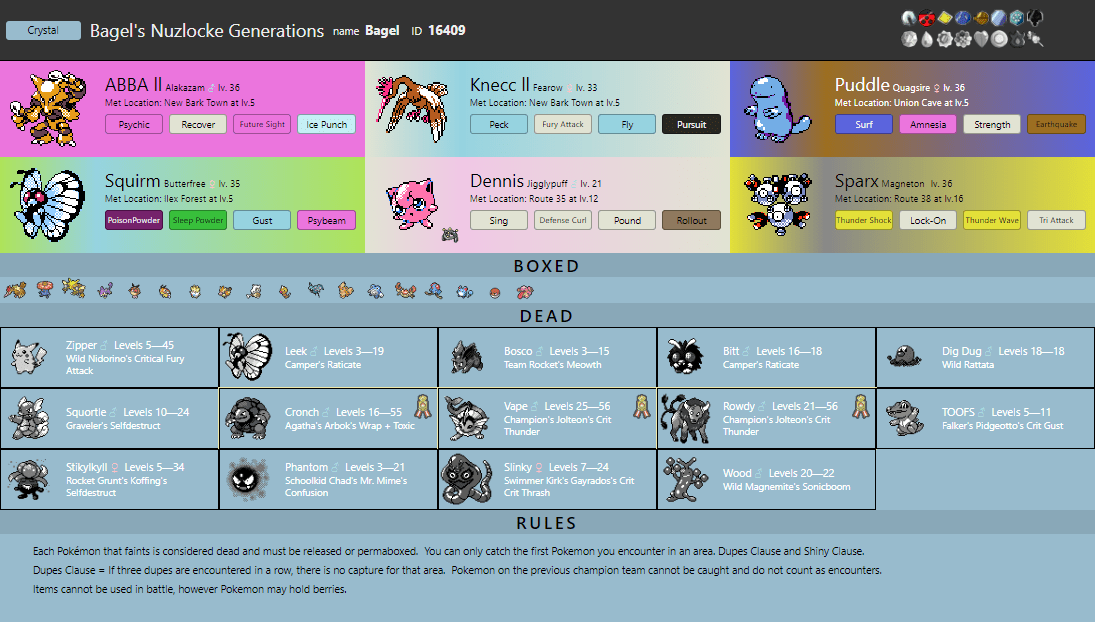
Task: Select the Zephyr Badge icon
Action: point(908,17)
